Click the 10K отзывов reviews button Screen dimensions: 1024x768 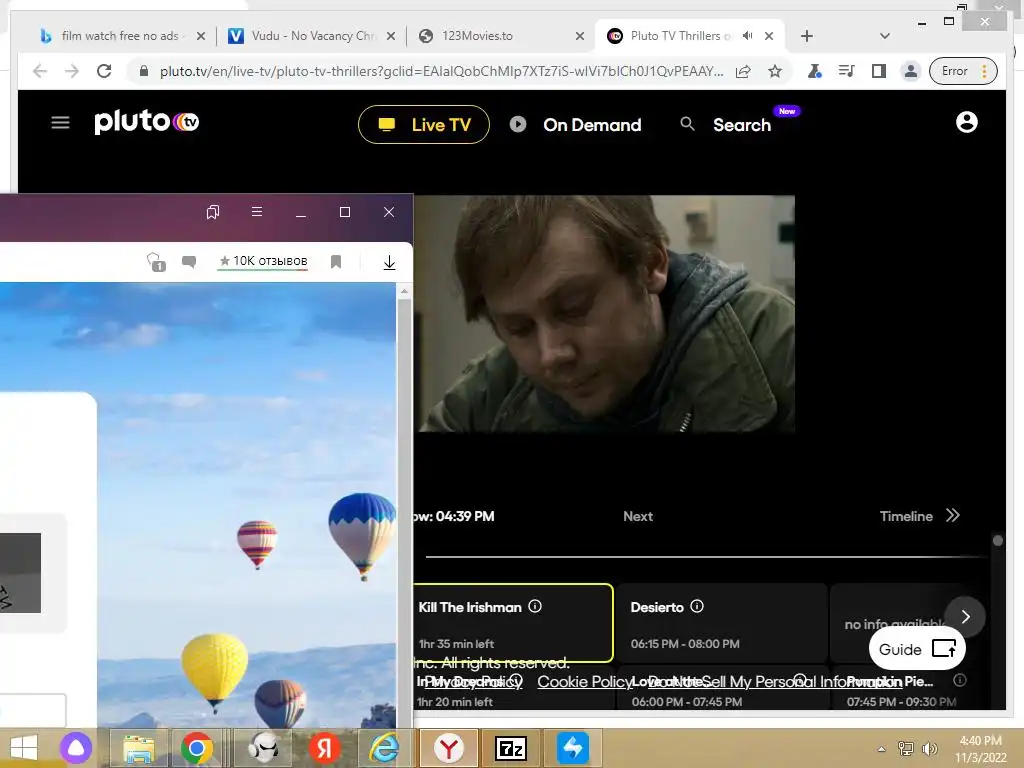pos(263,261)
